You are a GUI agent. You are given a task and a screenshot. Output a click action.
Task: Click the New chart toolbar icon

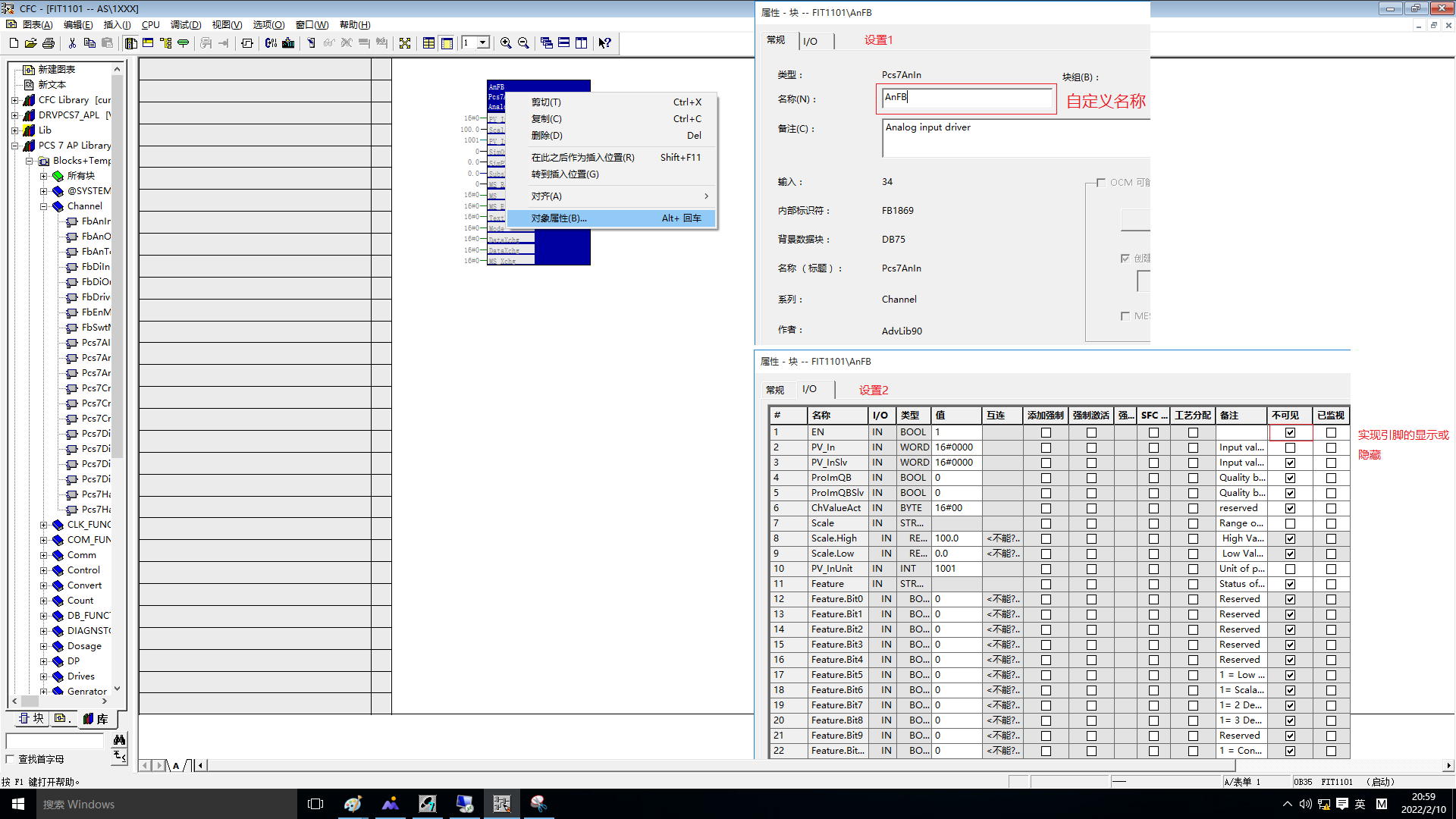pos(14,43)
